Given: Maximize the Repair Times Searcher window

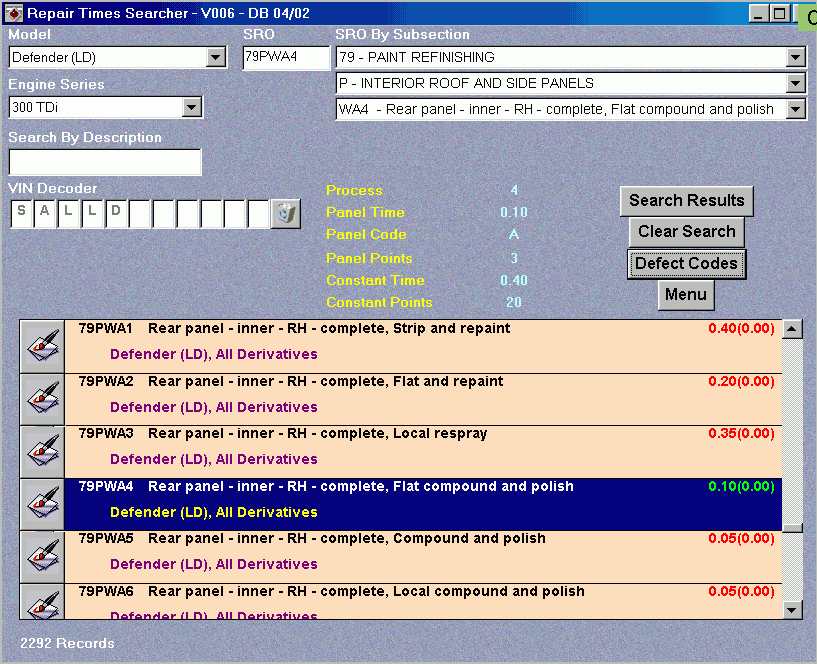Looking at the screenshot, I should [780, 14].
